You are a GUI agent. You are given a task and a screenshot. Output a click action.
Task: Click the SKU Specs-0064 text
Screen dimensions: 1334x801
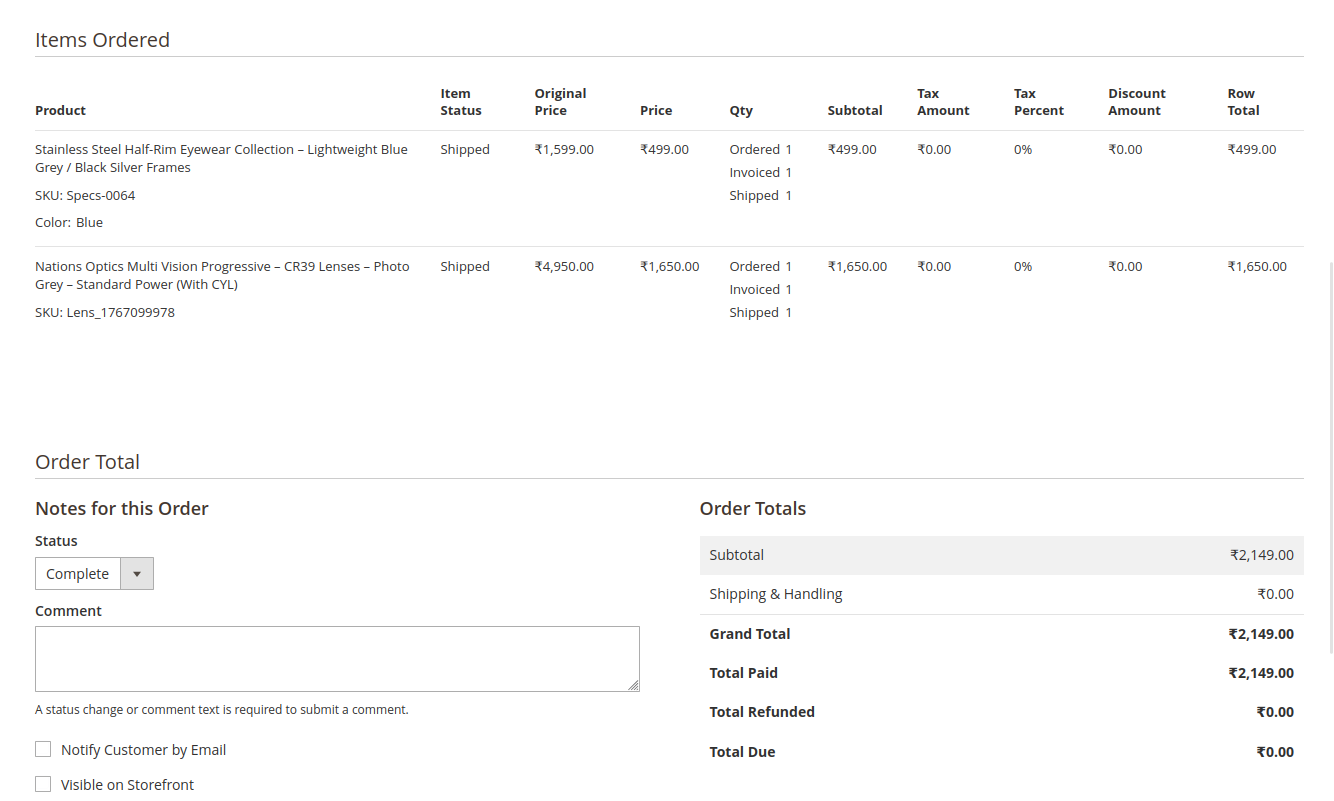pos(85,195)
